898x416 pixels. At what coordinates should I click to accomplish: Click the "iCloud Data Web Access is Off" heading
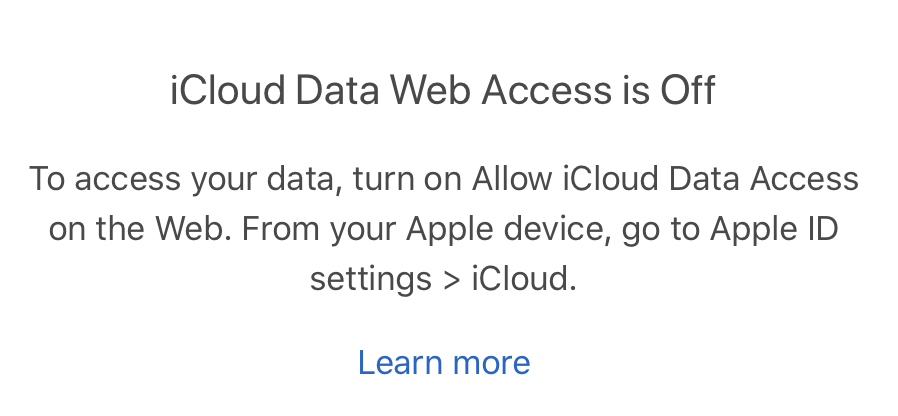coord(444,92)
